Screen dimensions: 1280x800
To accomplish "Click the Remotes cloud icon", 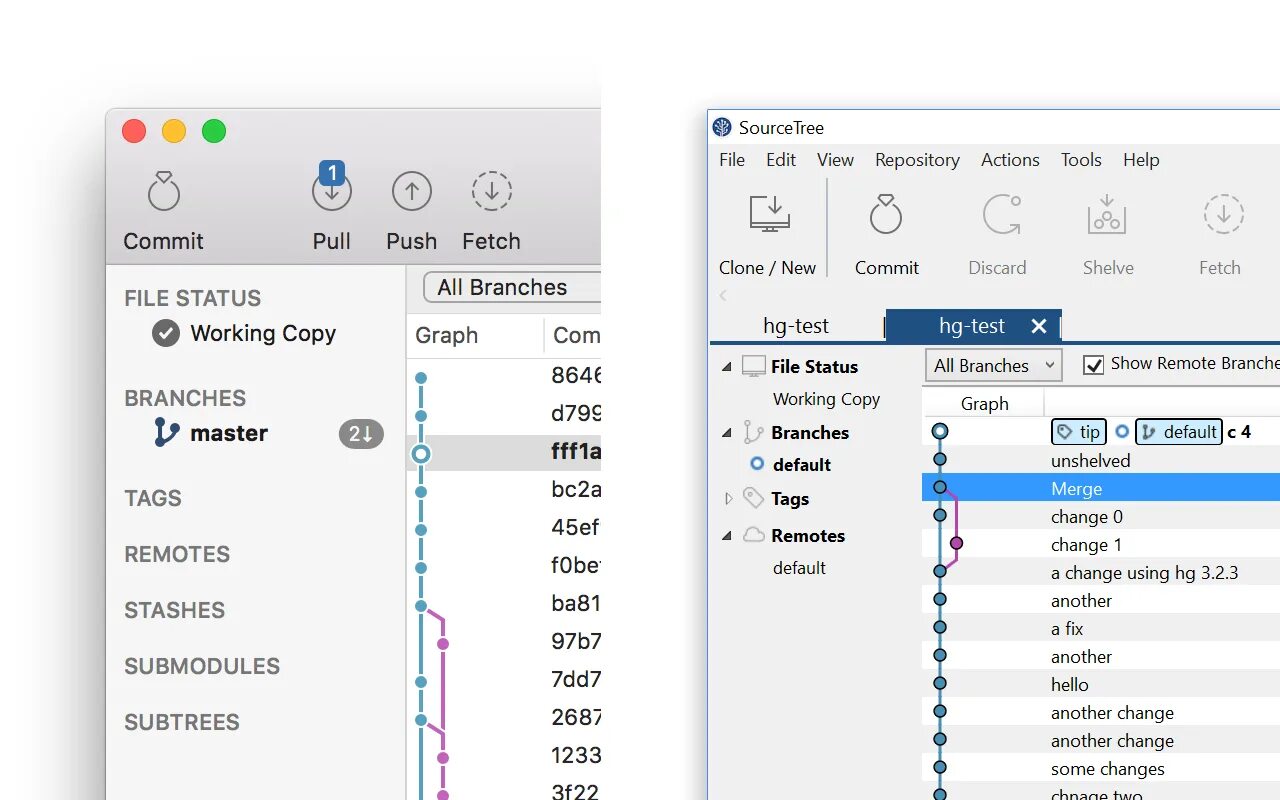I will 754,535.
